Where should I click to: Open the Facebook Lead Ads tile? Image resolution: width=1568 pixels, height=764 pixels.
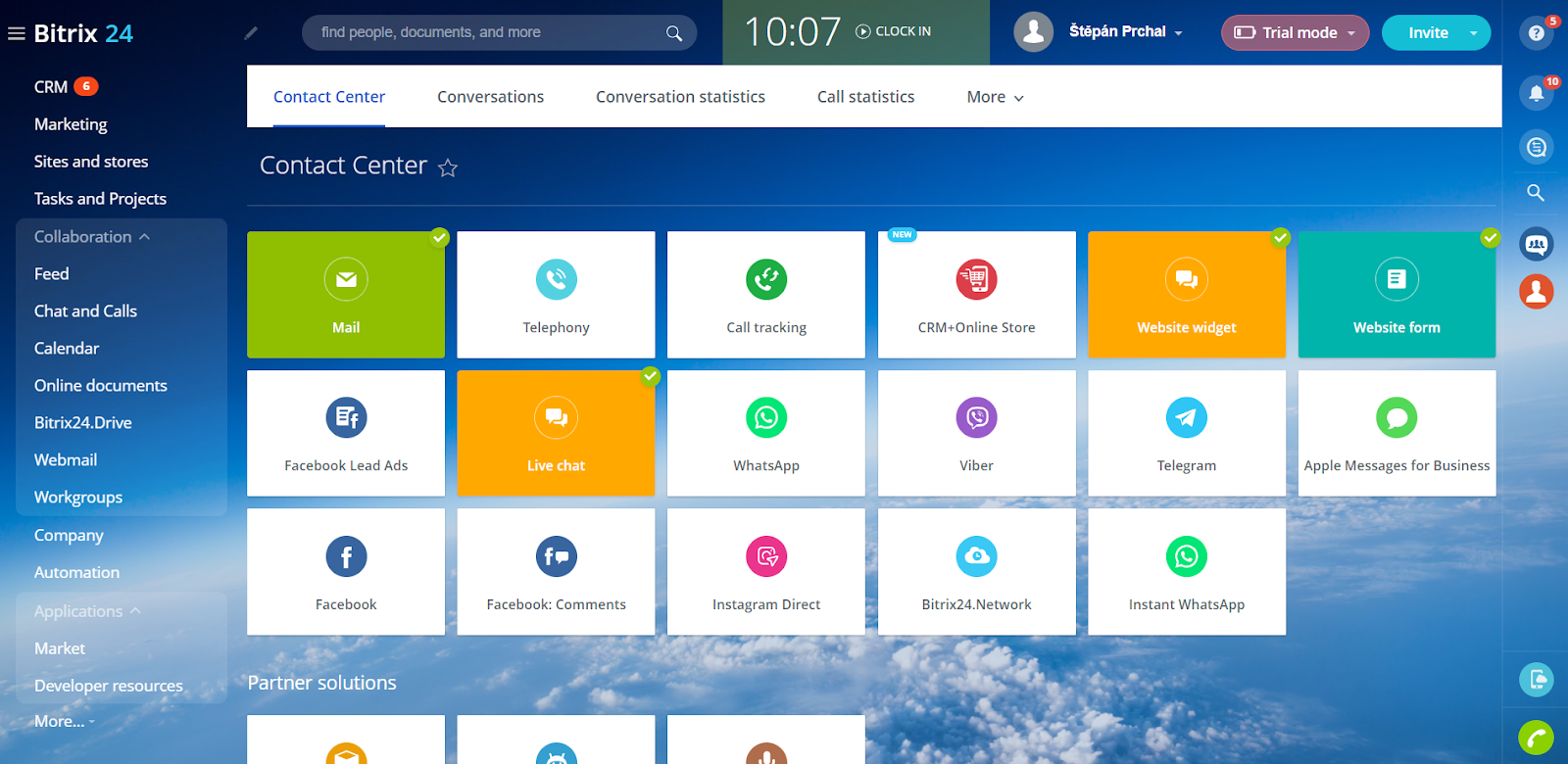[x=346, y=433]
